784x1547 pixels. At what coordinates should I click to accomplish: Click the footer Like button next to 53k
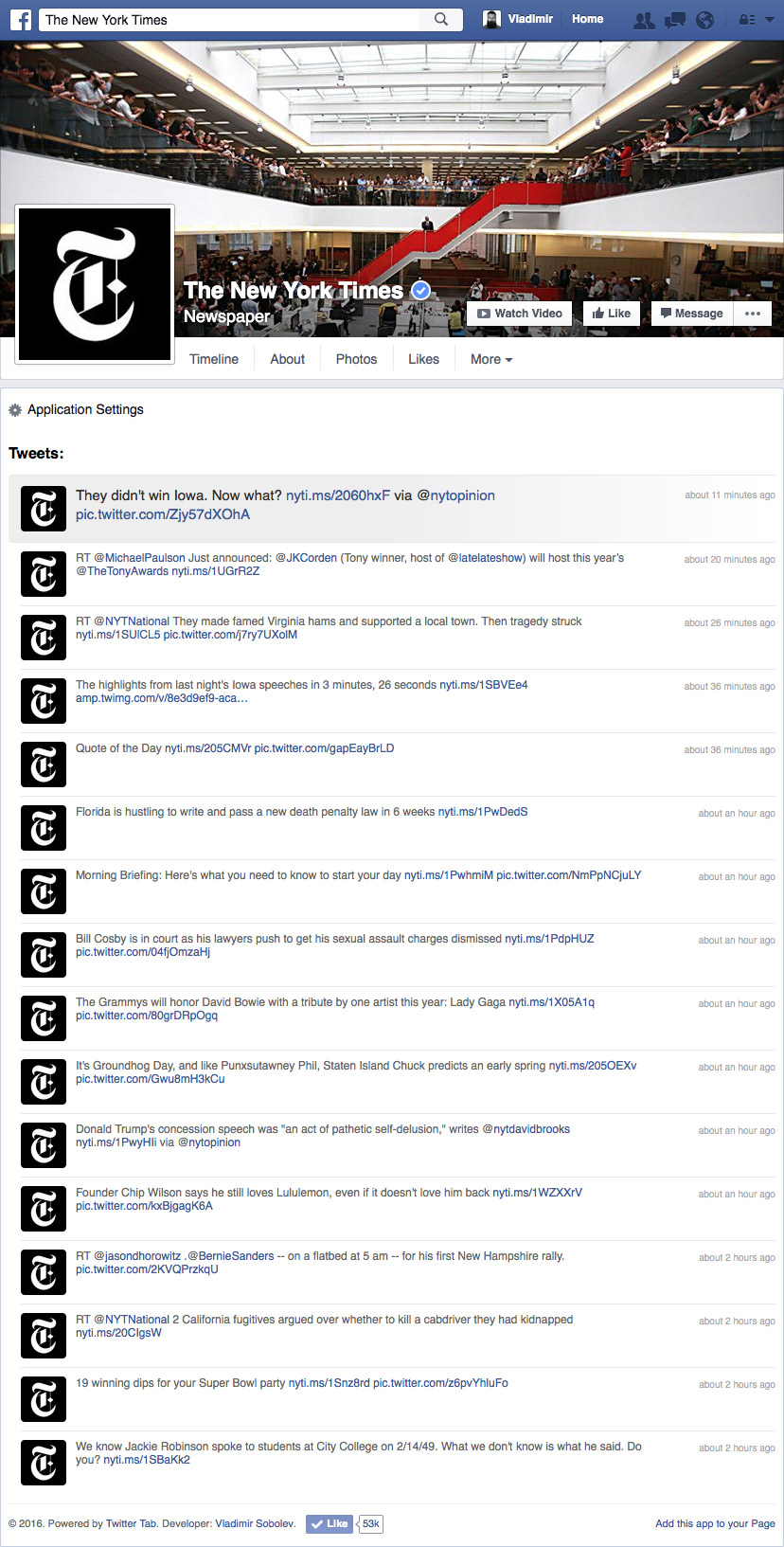tap(330, 1523)
